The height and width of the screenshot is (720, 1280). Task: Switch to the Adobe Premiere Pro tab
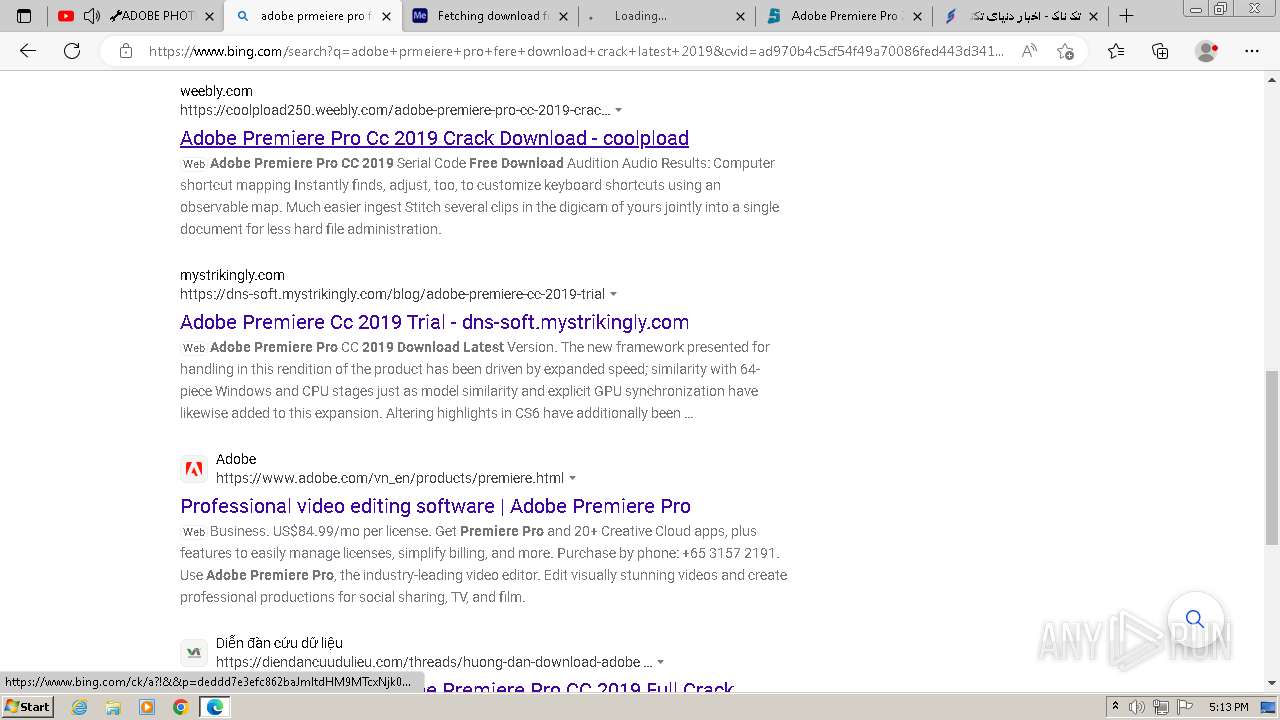coord(844,16)
